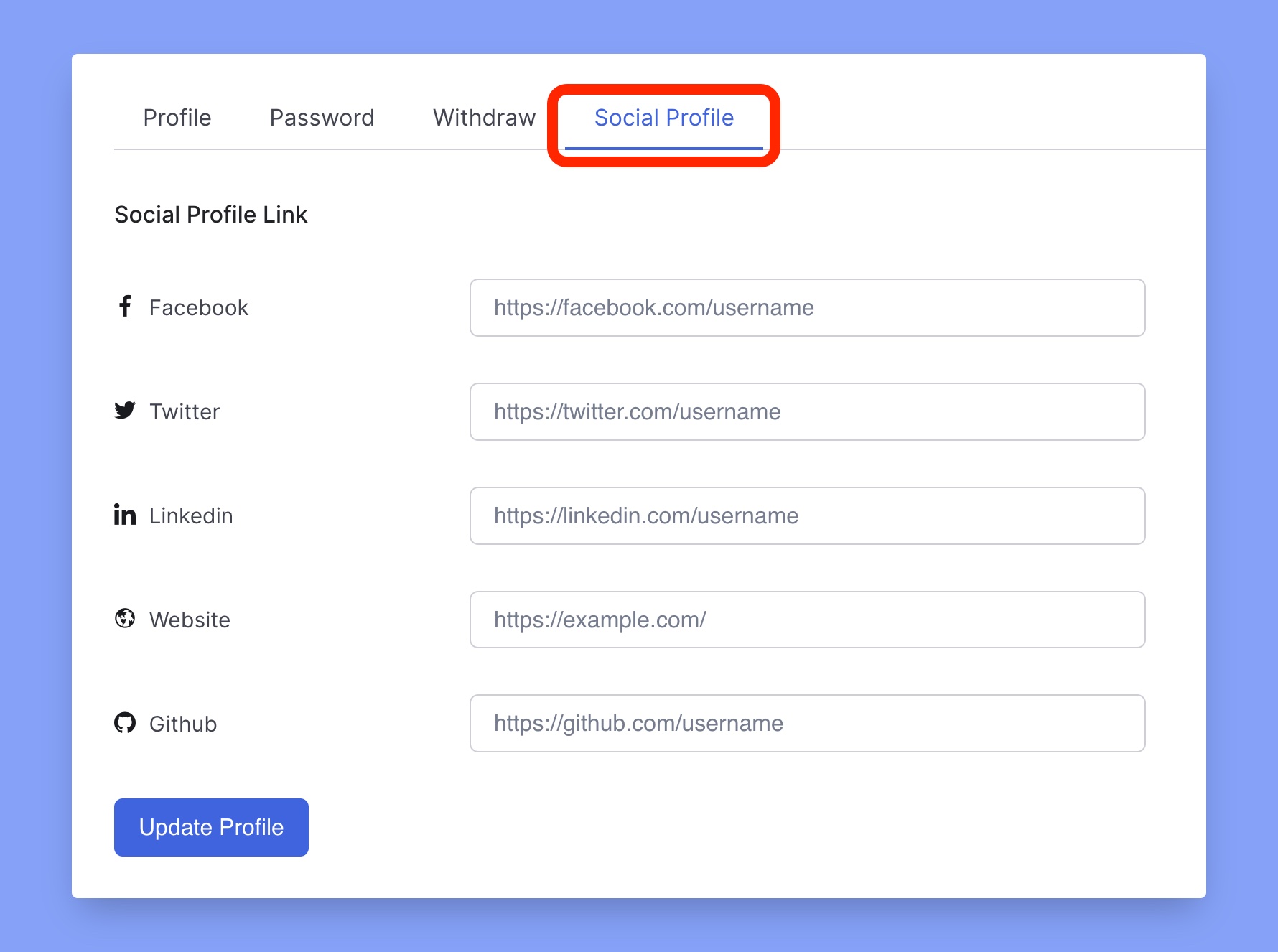Go to the Withdraw tab
The image size is (1278, 952).
[485, 118]
